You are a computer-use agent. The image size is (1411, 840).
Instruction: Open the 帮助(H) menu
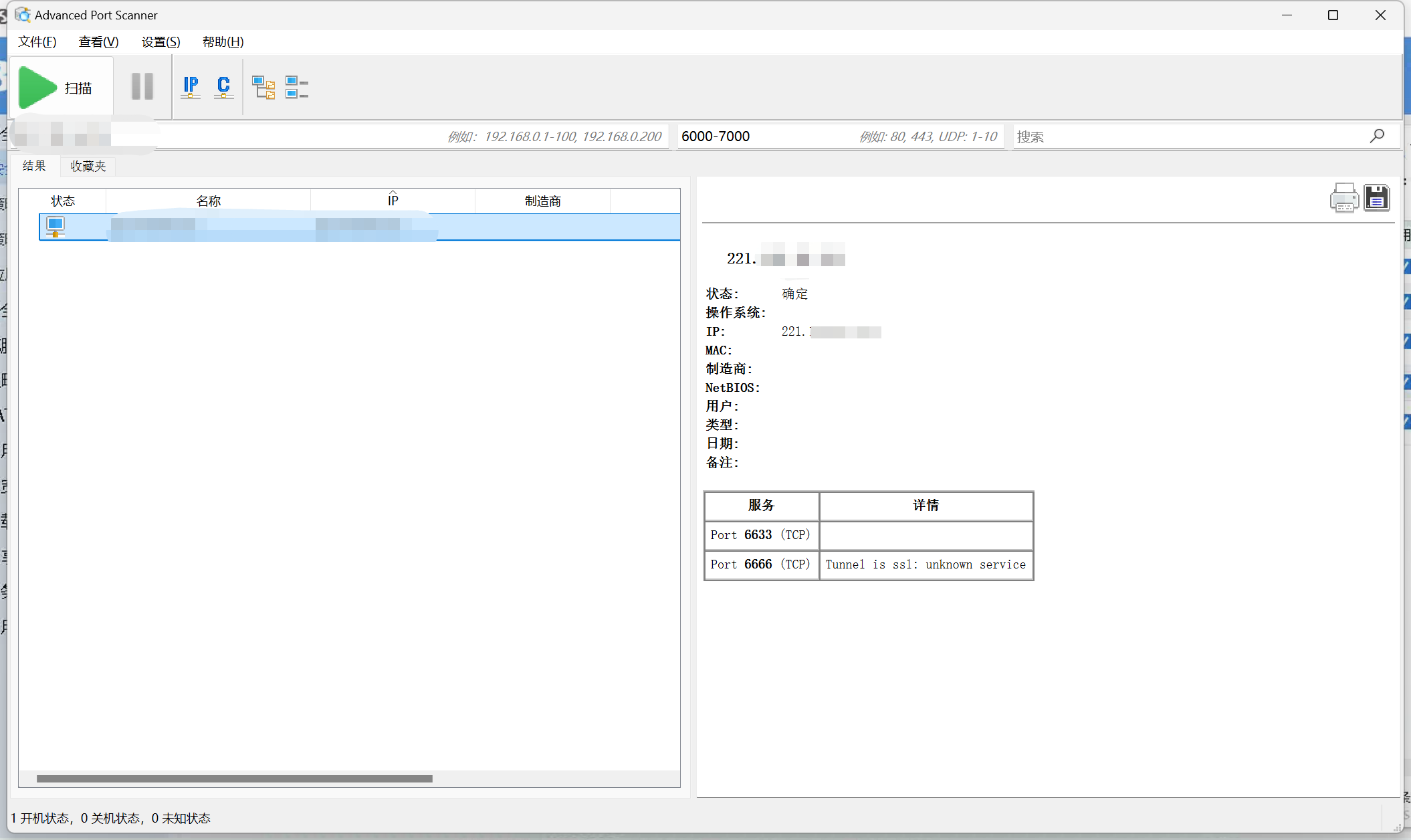point(223,42)
